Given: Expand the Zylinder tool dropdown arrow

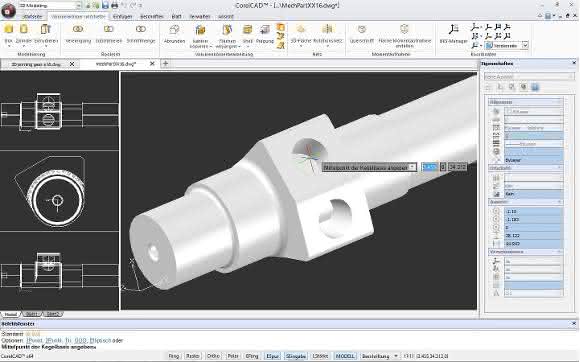Looking at the screenshot, I should pos(24,47).
